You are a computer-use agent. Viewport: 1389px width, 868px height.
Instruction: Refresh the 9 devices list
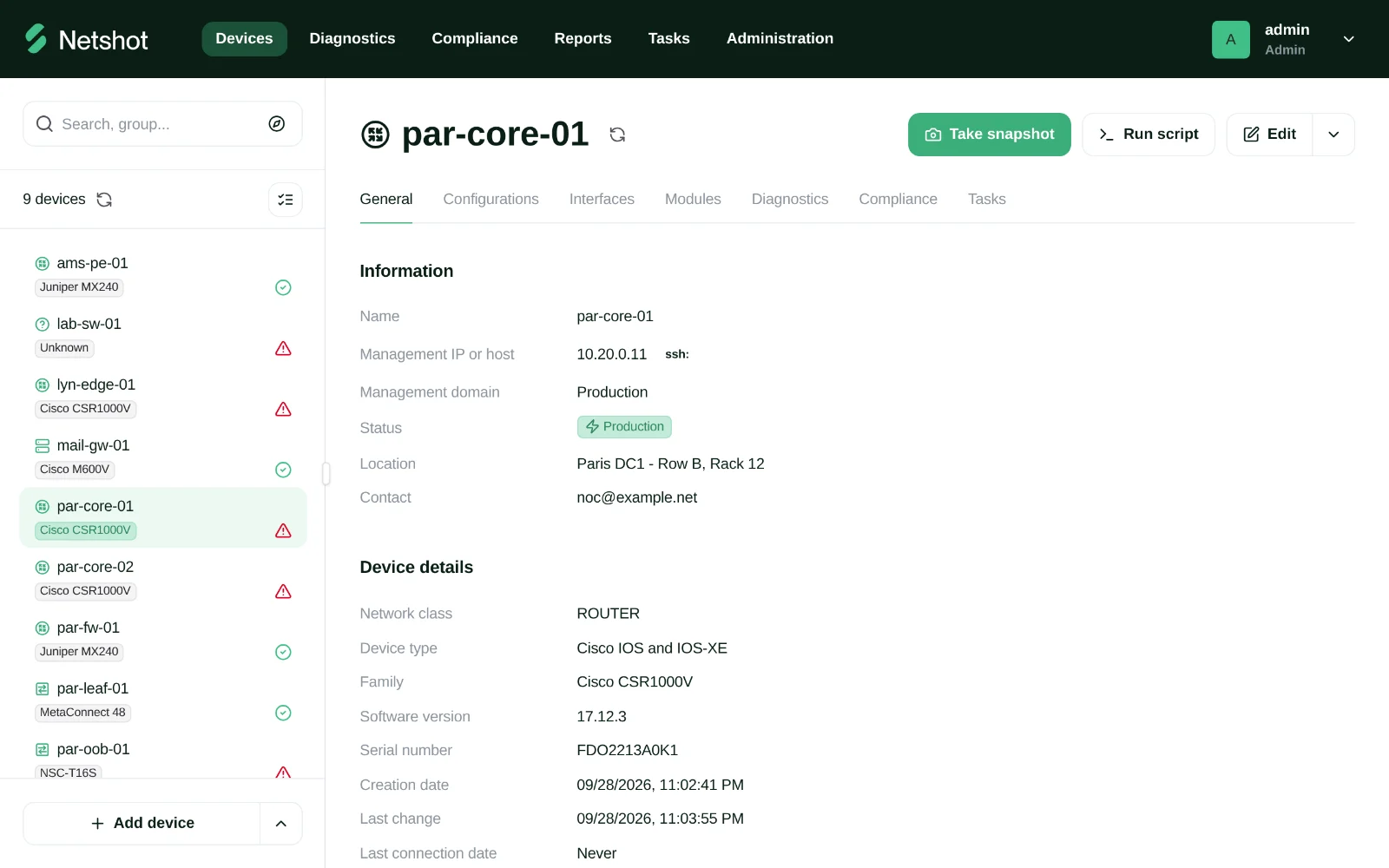(104, 200)
